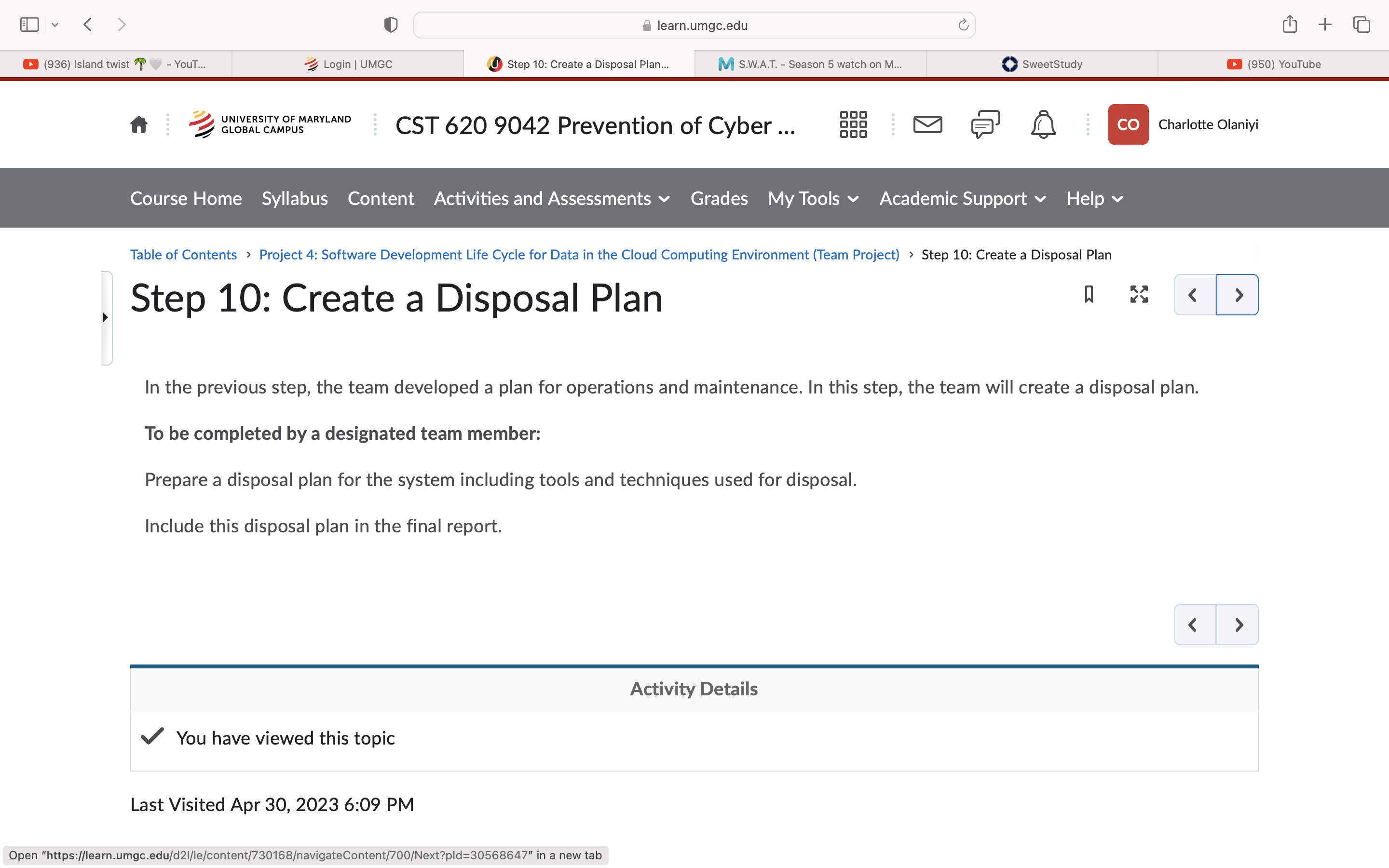Screen dimensions: 1389x868
Task: Open the CO user avatar
Action: tap(1128, 124)
